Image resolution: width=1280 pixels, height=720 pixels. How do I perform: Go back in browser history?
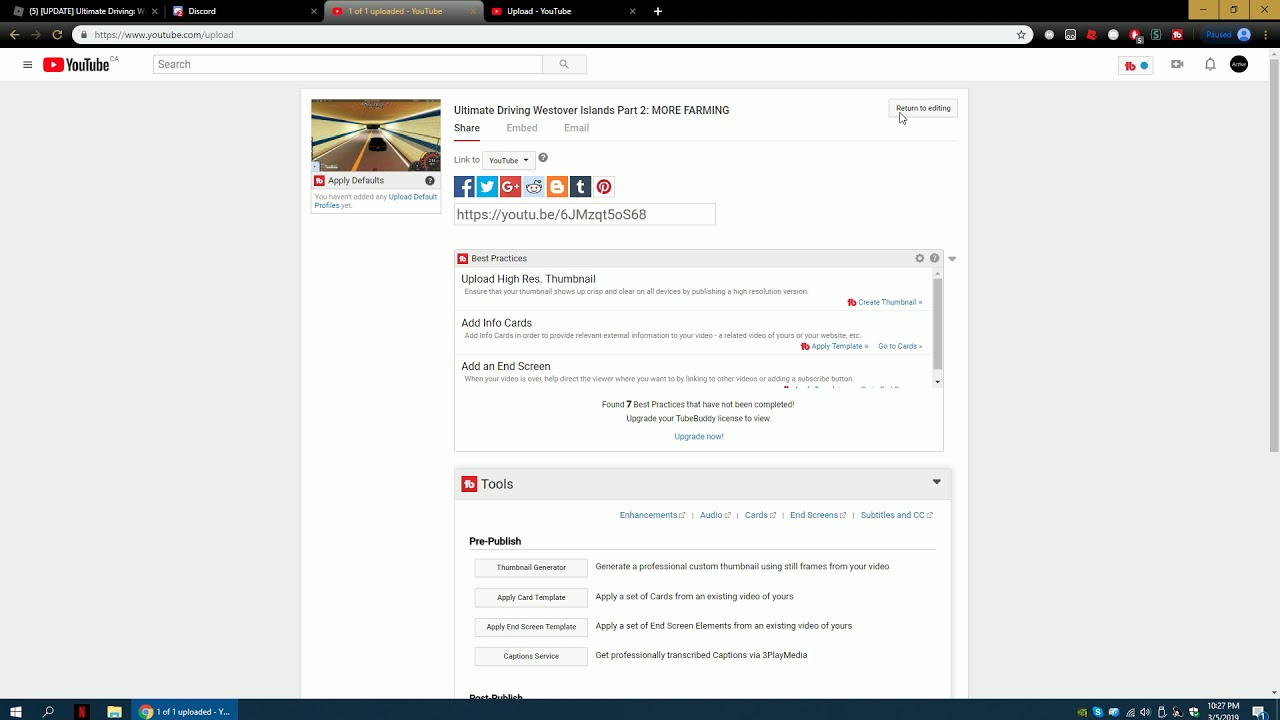coord(14,34)
